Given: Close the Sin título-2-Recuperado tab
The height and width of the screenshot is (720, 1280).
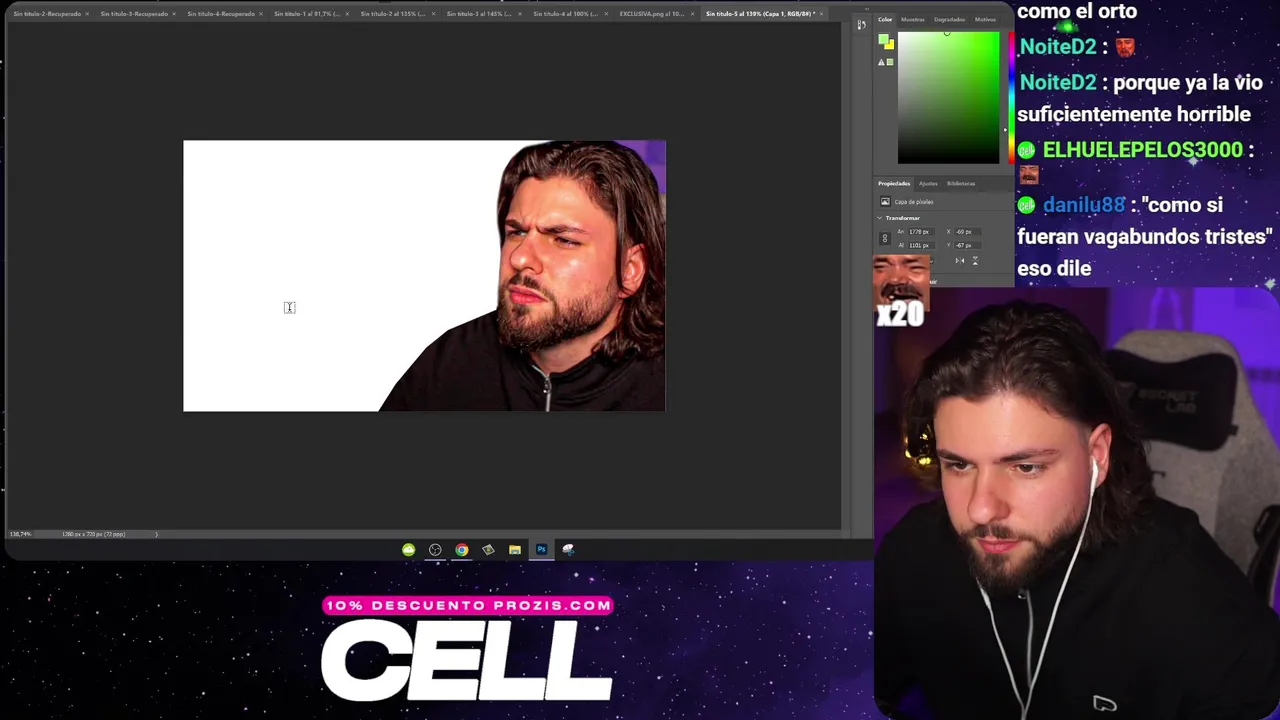Looking at the screenshot, I should (88, 14).
